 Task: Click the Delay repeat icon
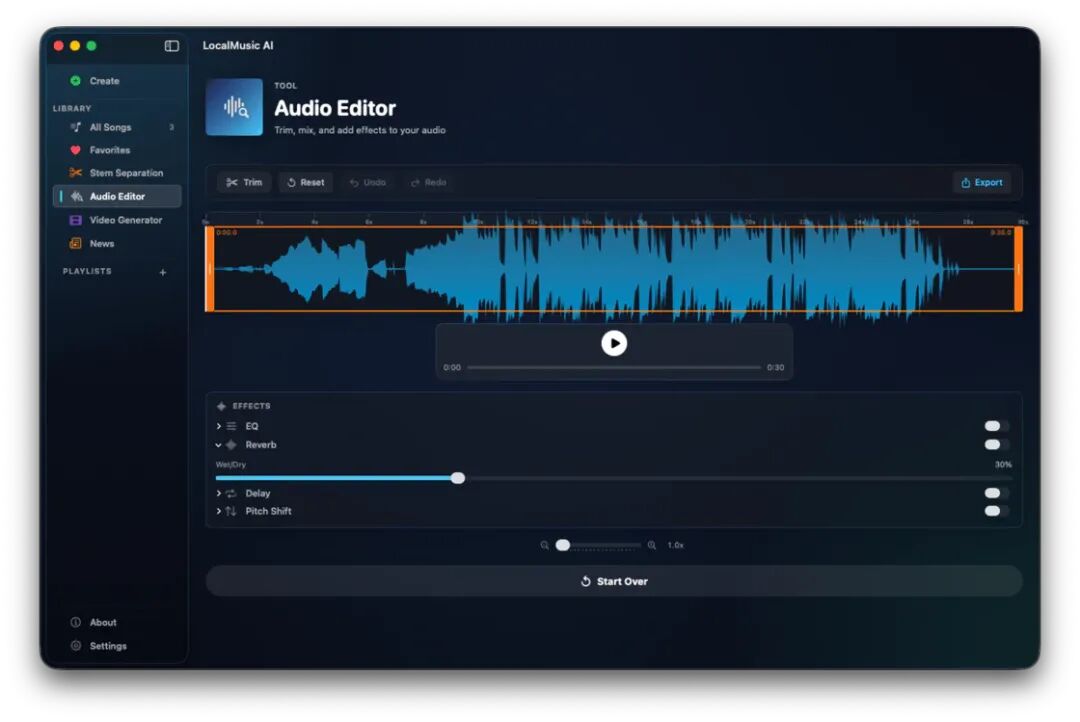[x=231, y=493]
